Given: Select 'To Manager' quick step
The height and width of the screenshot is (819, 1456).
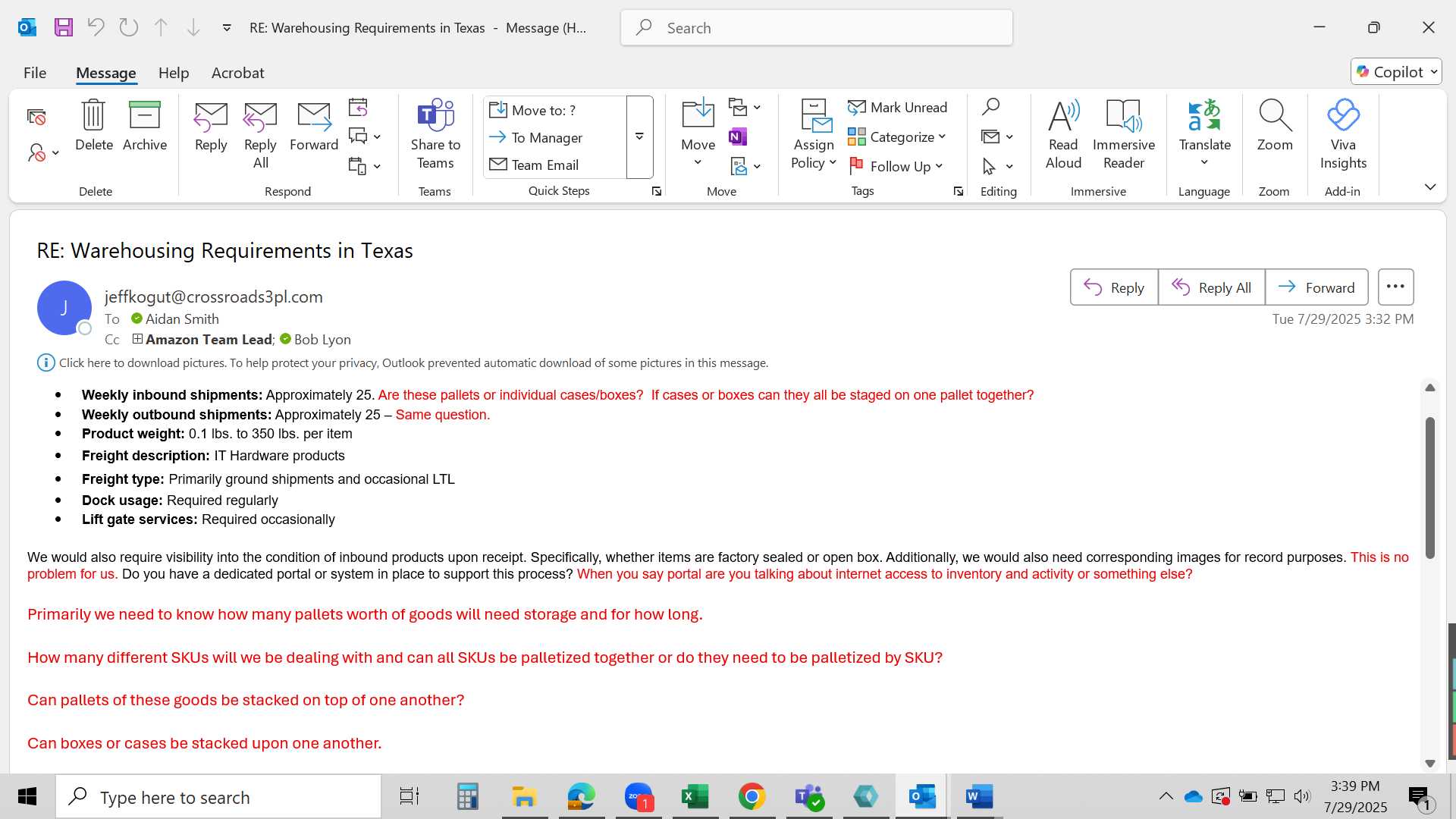Looking at the screenshot, I should pyautogui.click(x=556, y=137).
